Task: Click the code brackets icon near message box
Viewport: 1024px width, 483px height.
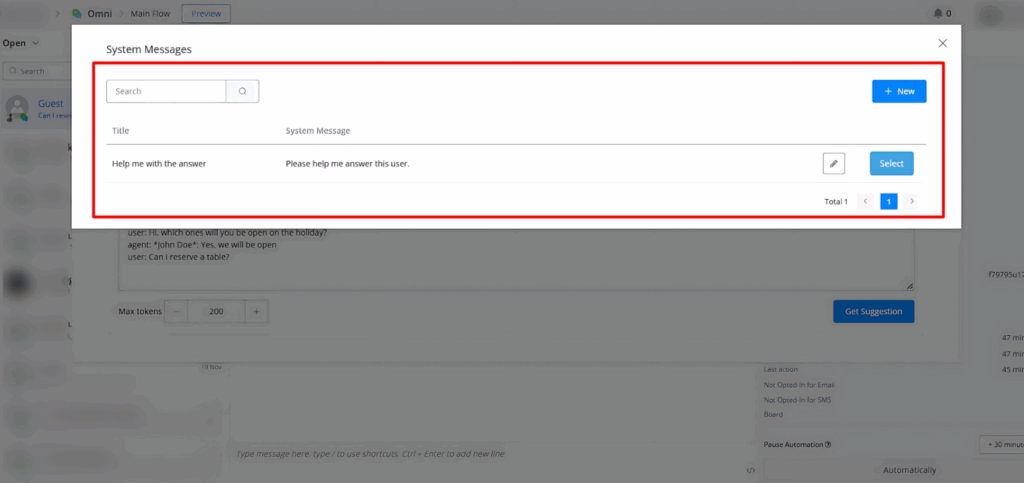Action: coord(750,470)
